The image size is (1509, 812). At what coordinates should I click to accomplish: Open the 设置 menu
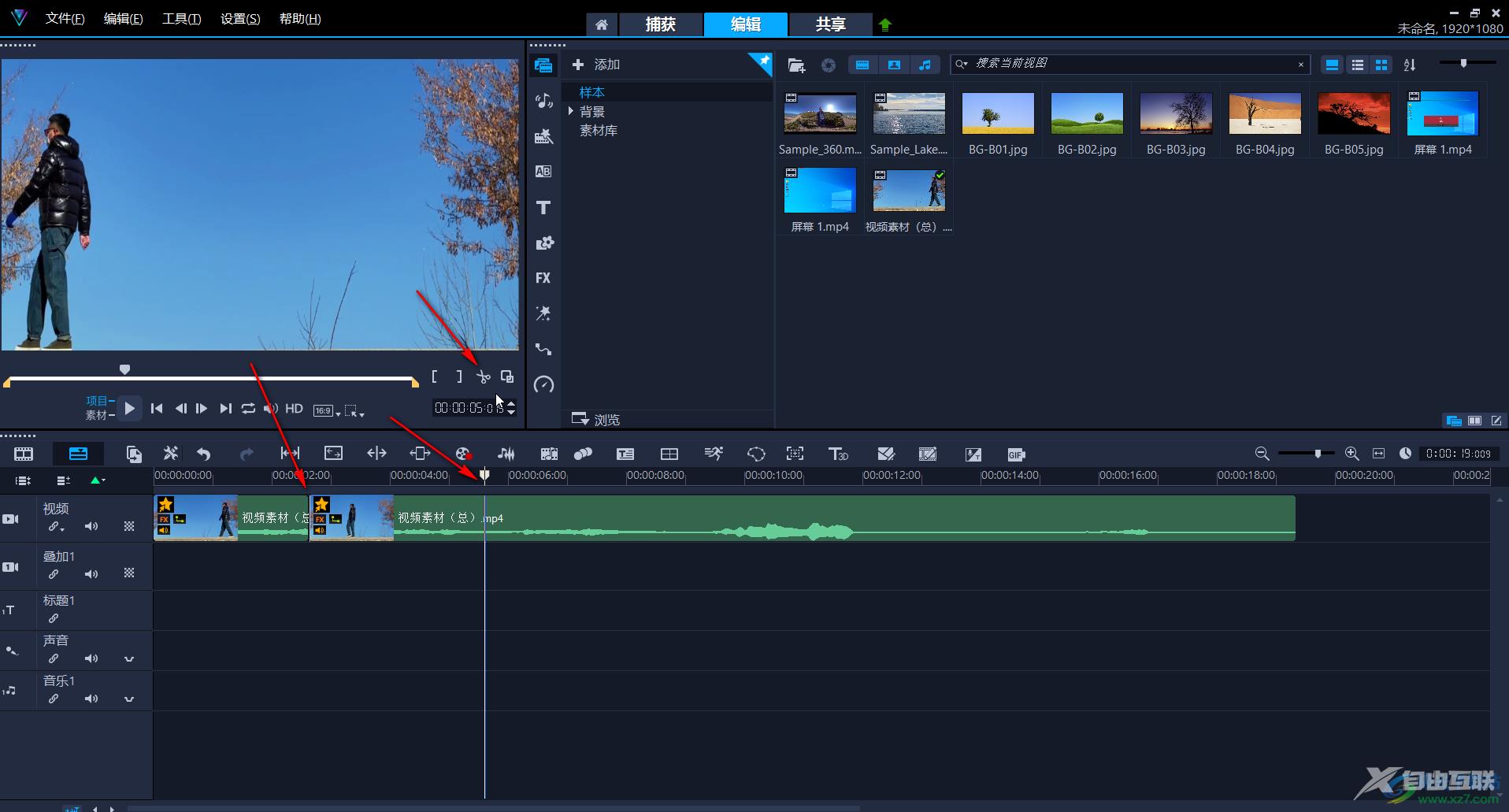point(240,19)
